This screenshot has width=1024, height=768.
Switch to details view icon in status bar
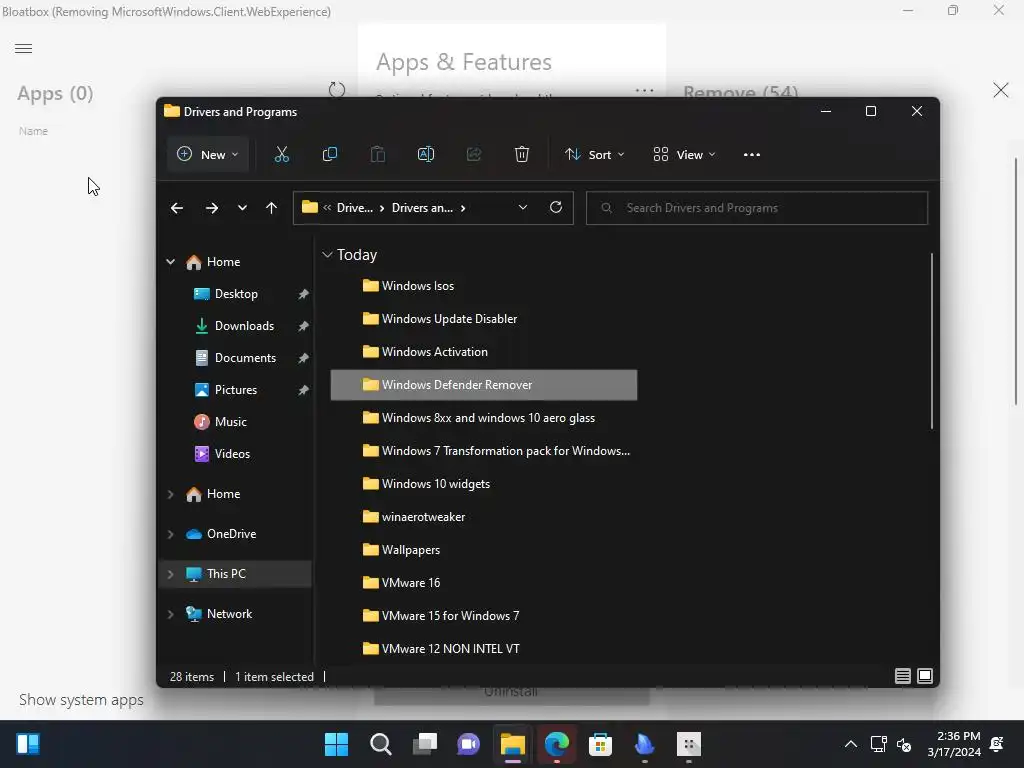tap(903, 676)
